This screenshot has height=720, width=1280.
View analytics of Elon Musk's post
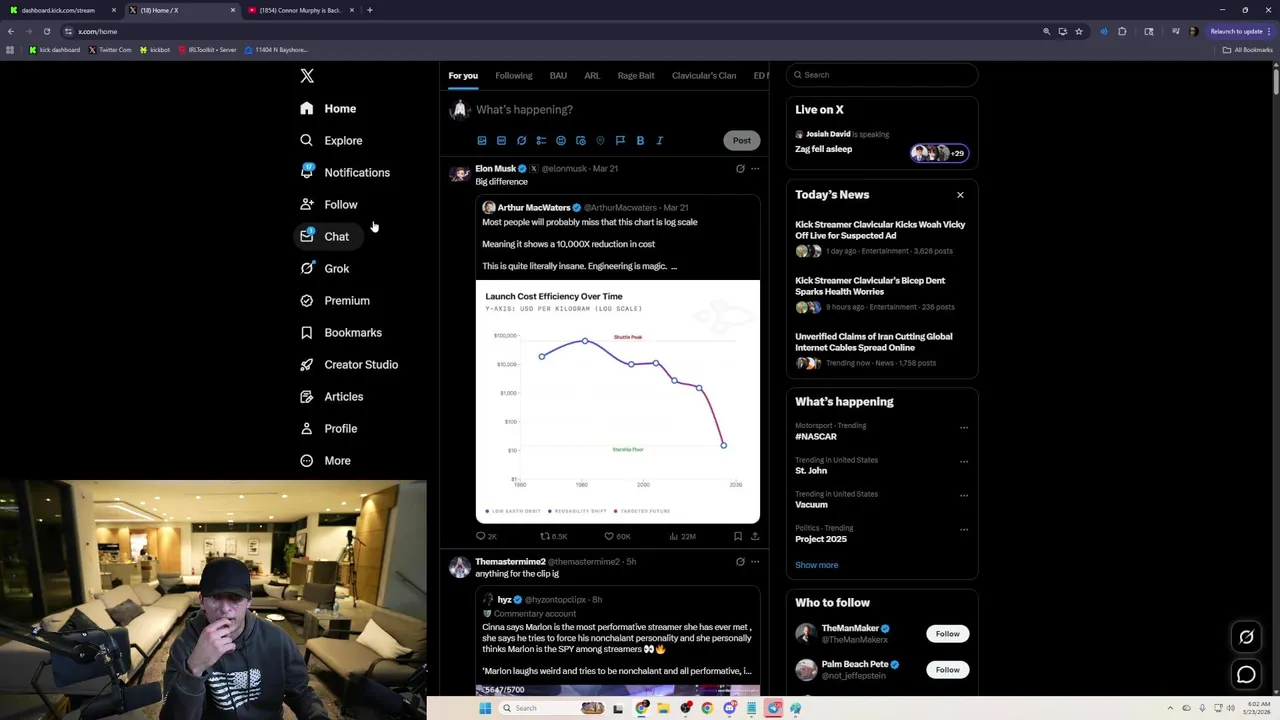[682, 536]
